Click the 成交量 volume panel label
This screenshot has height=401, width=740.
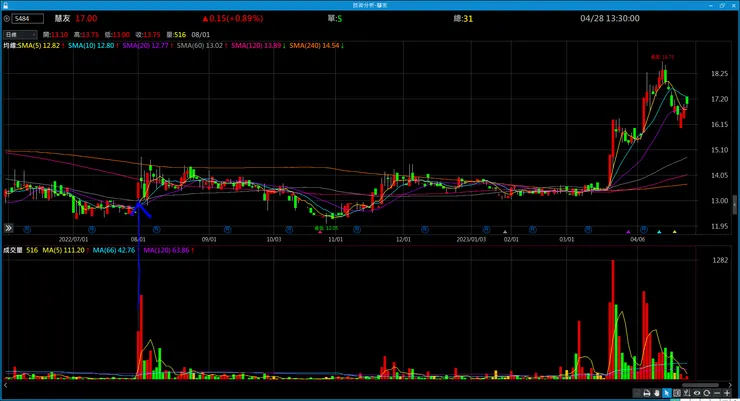pyautogui.click(x=13, y=250)
